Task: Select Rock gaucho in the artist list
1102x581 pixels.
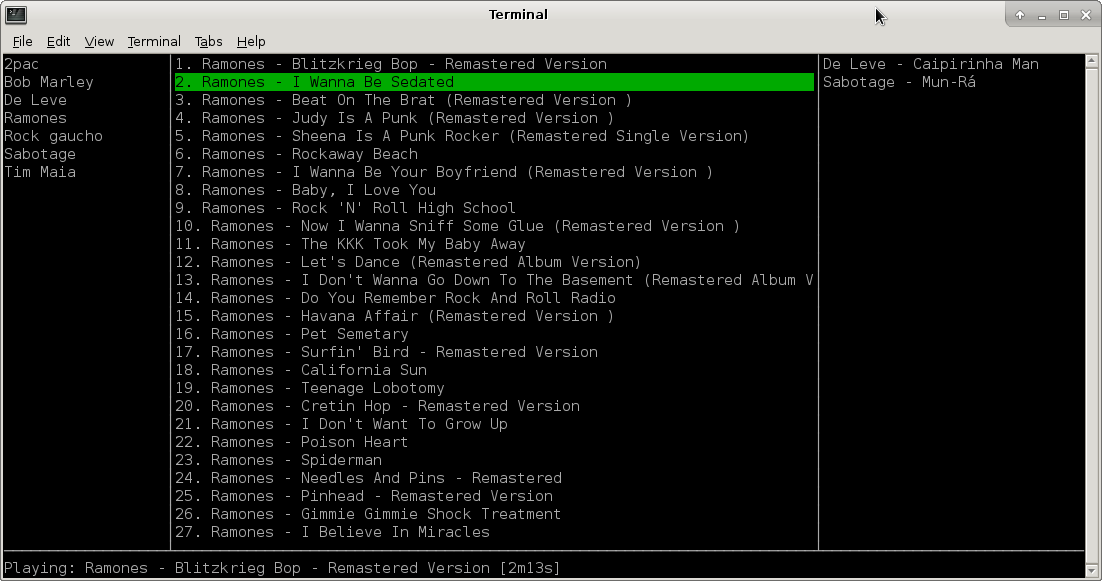Action: [53, 136]
